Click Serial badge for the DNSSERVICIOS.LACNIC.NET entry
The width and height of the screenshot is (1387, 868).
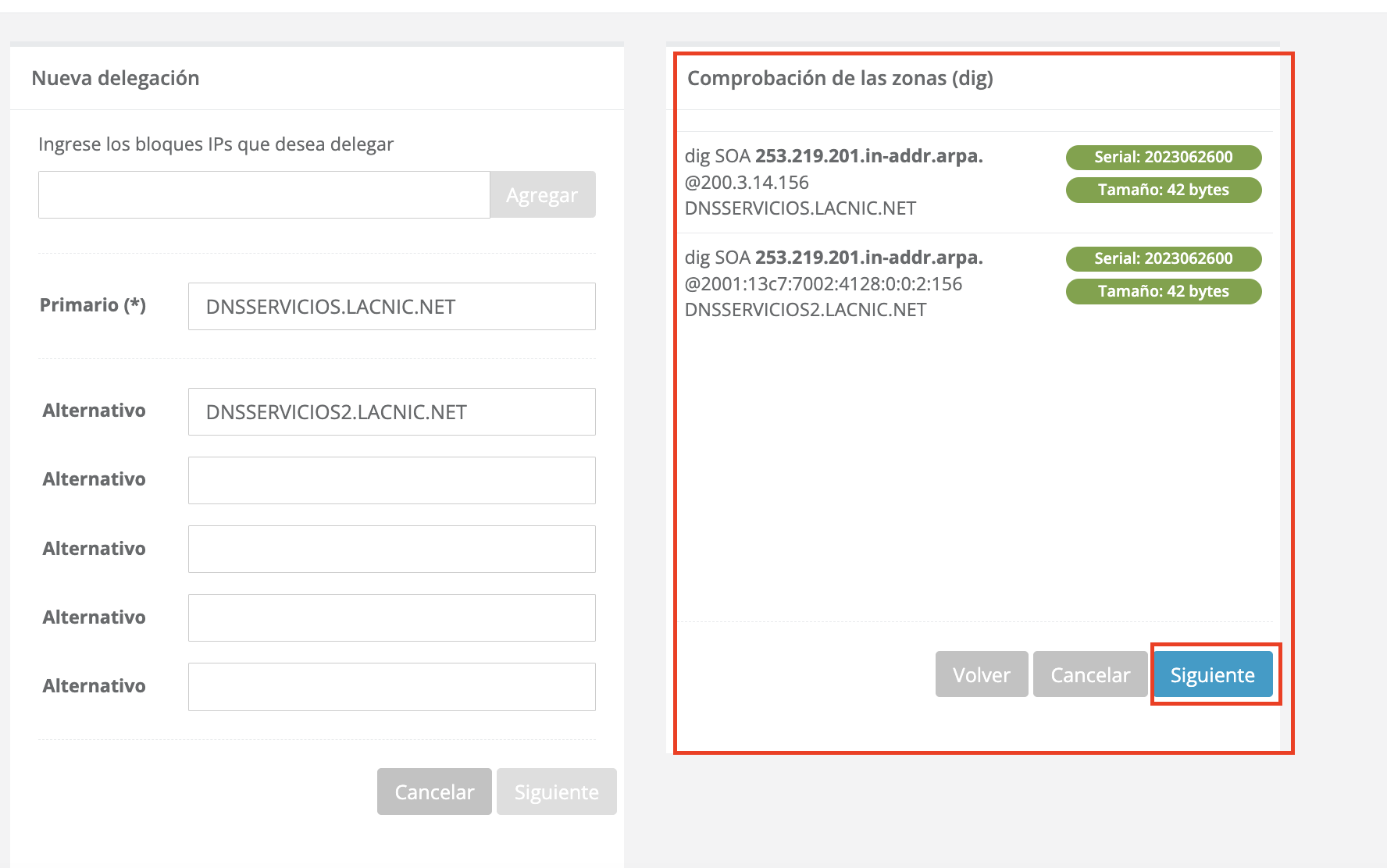(x=1163, y=157)
